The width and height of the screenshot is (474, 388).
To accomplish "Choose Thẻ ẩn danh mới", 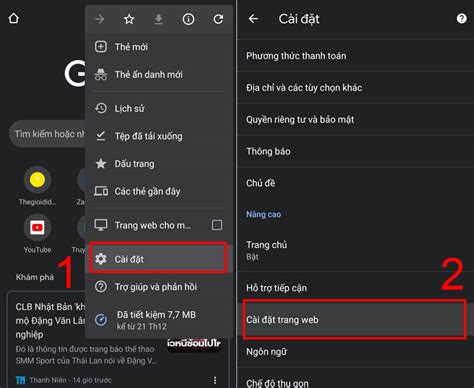I will 159,74.
